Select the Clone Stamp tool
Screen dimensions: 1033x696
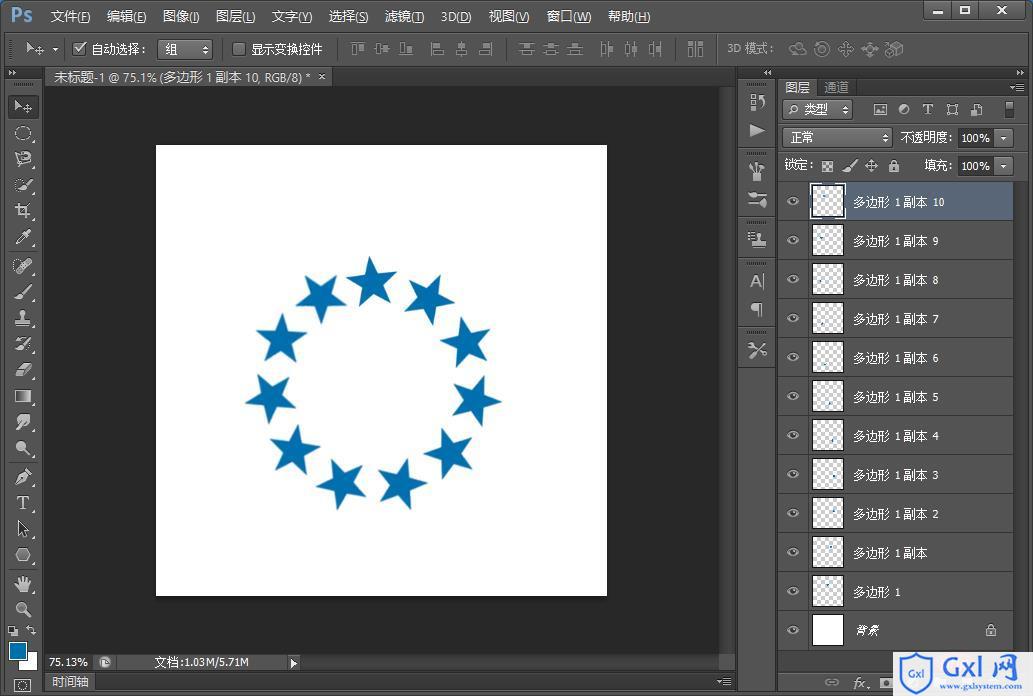[x=23, y=318]
